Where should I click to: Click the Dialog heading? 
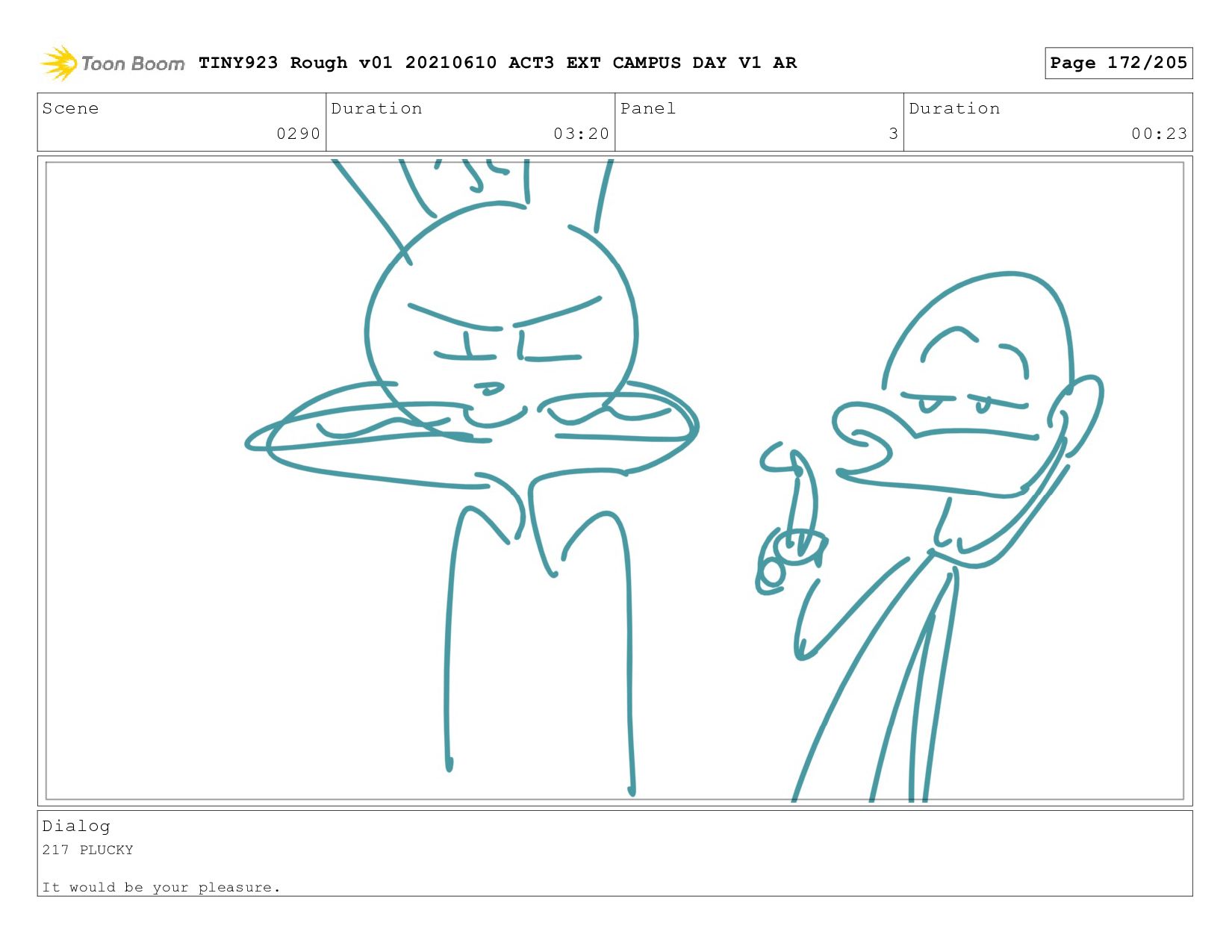76,826
